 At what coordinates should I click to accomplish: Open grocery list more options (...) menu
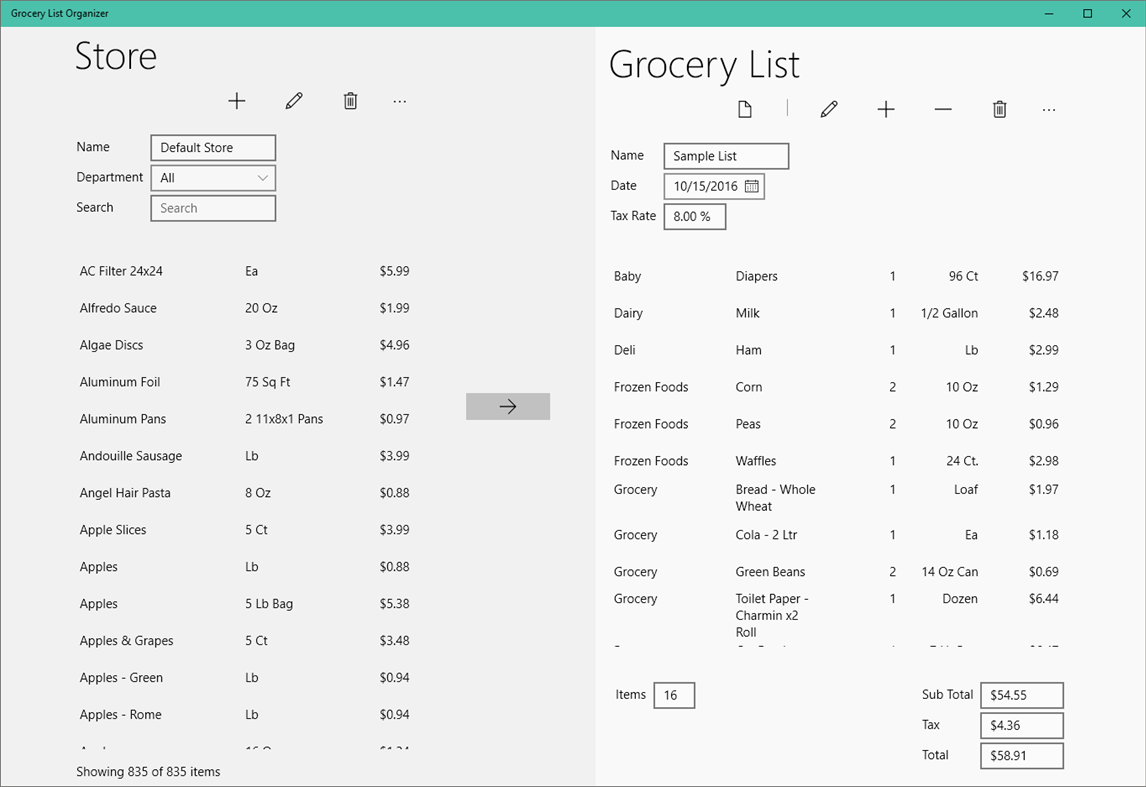point(1048,110)
